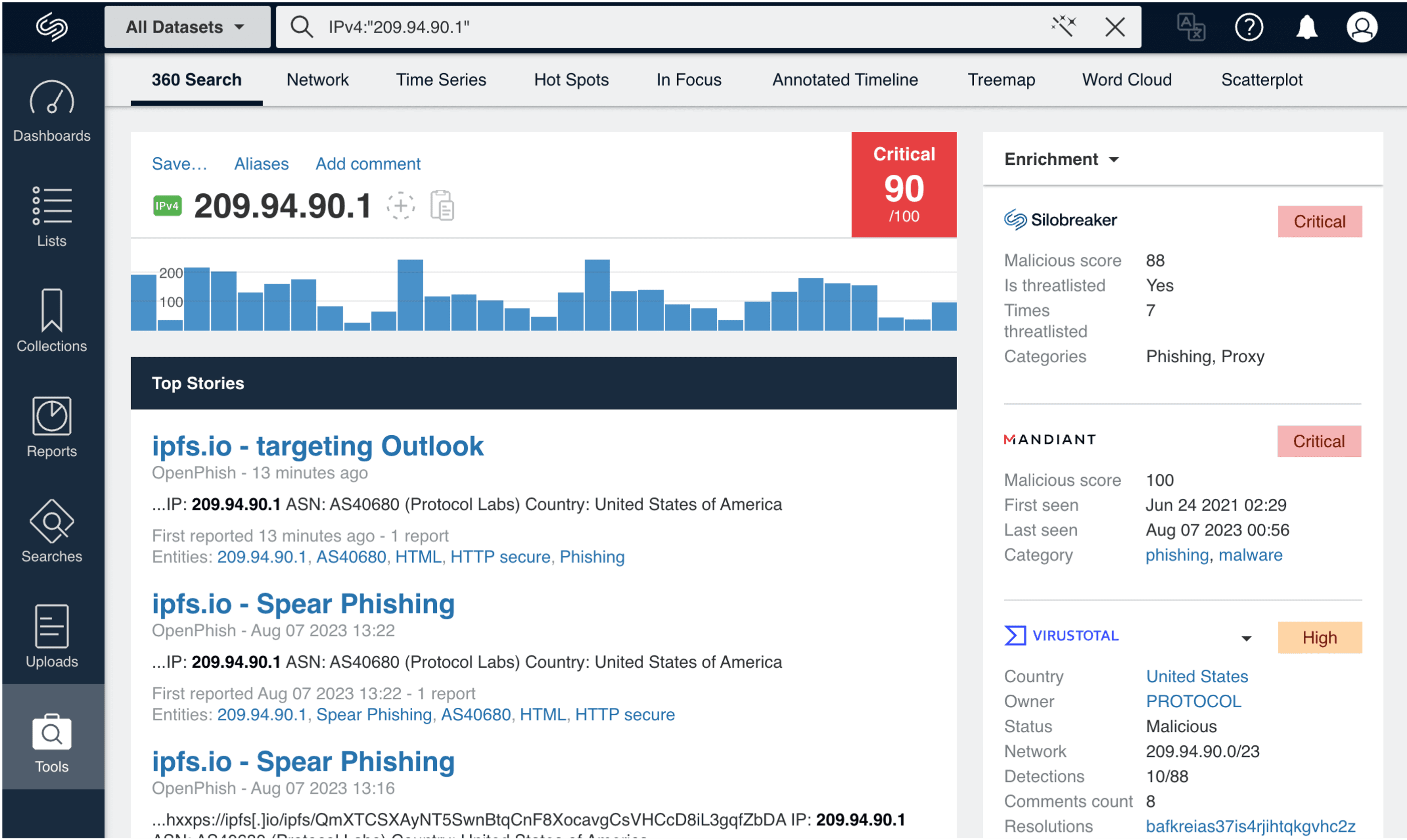
Task: Click the Save… link
Action: click(x=179, y=164)
